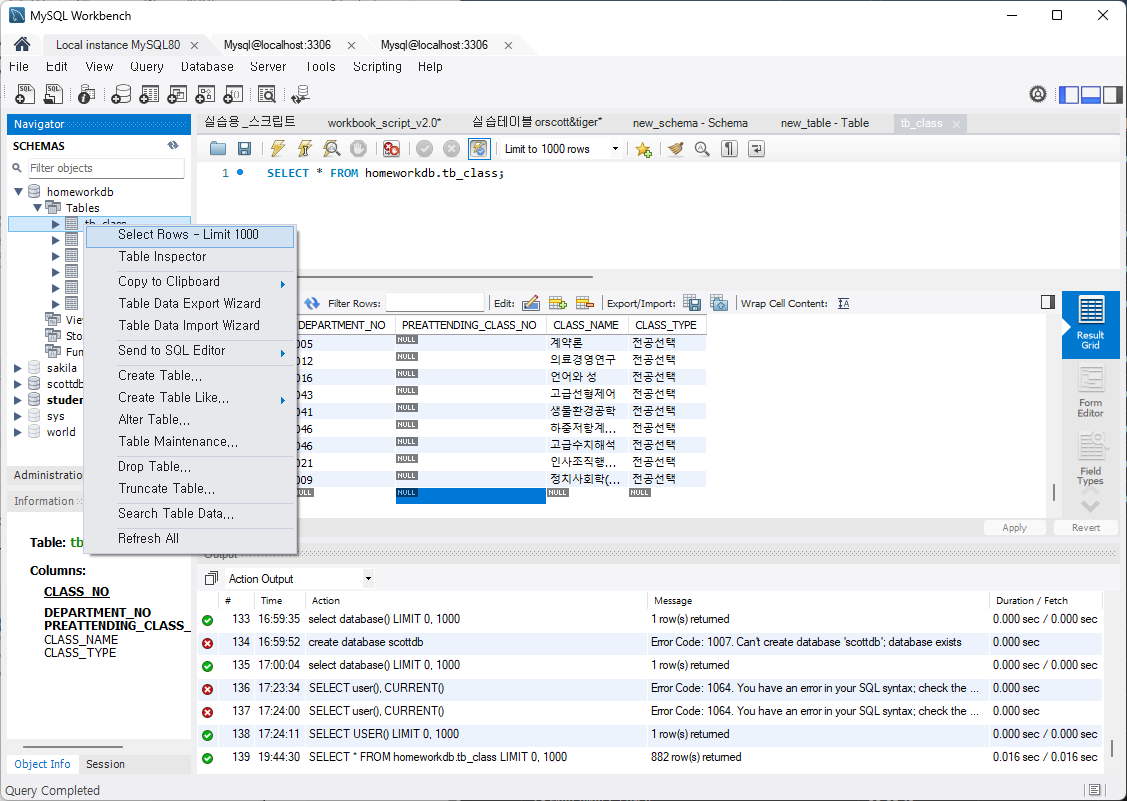
Task: Toggle the result set side panel
Action: [1048, 302]
